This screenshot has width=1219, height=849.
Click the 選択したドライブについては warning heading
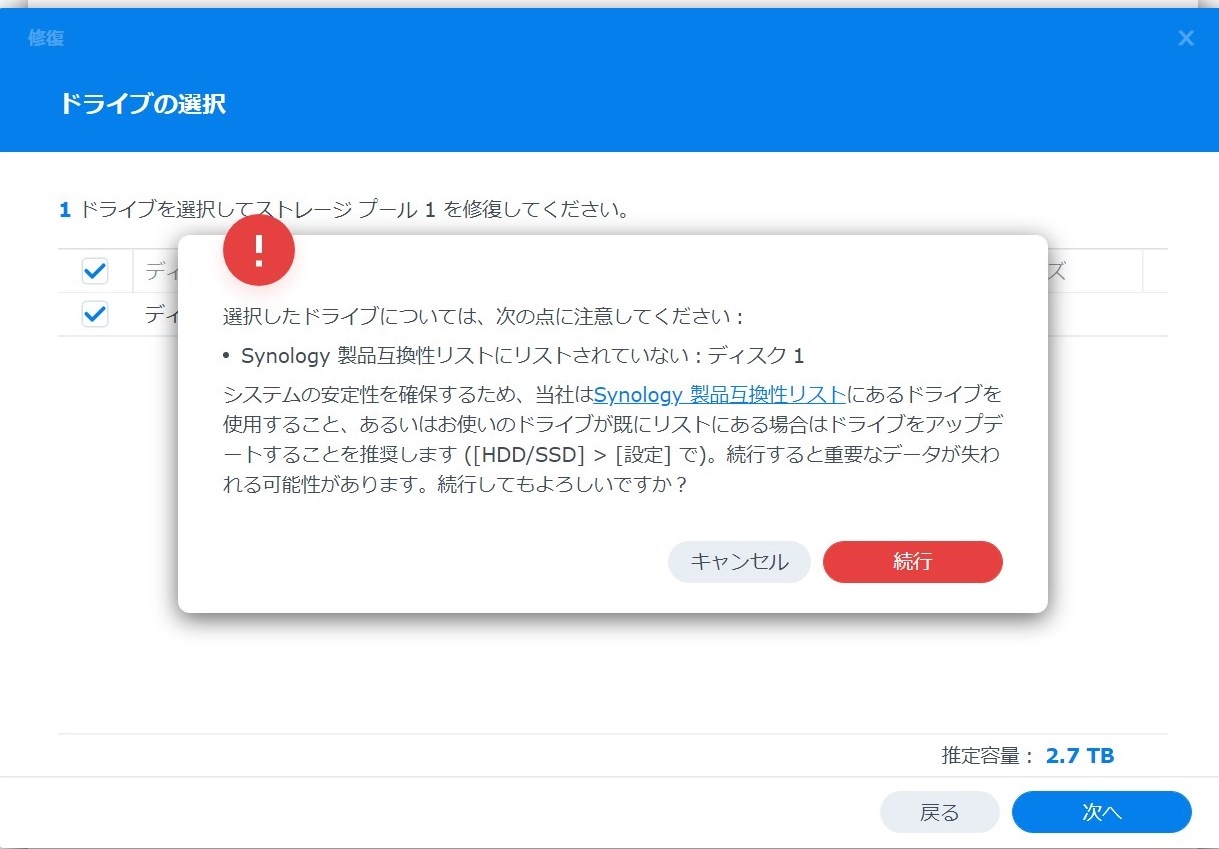tap(483, 317)
